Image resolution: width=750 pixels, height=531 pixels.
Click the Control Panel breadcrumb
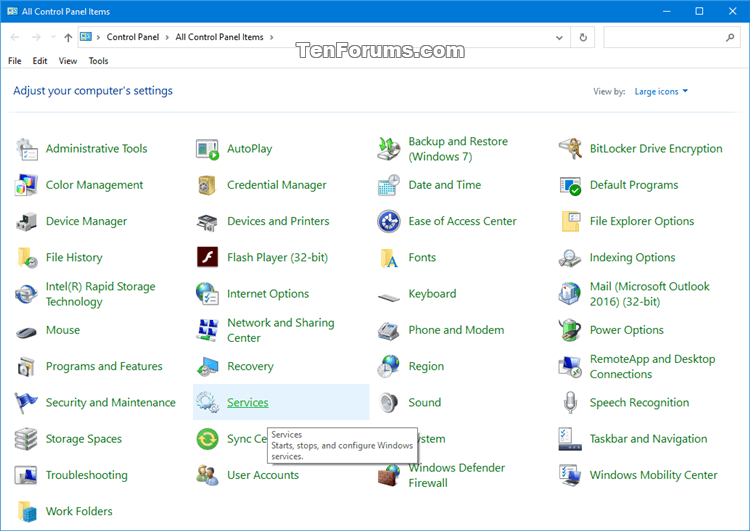tap(132, 37)
